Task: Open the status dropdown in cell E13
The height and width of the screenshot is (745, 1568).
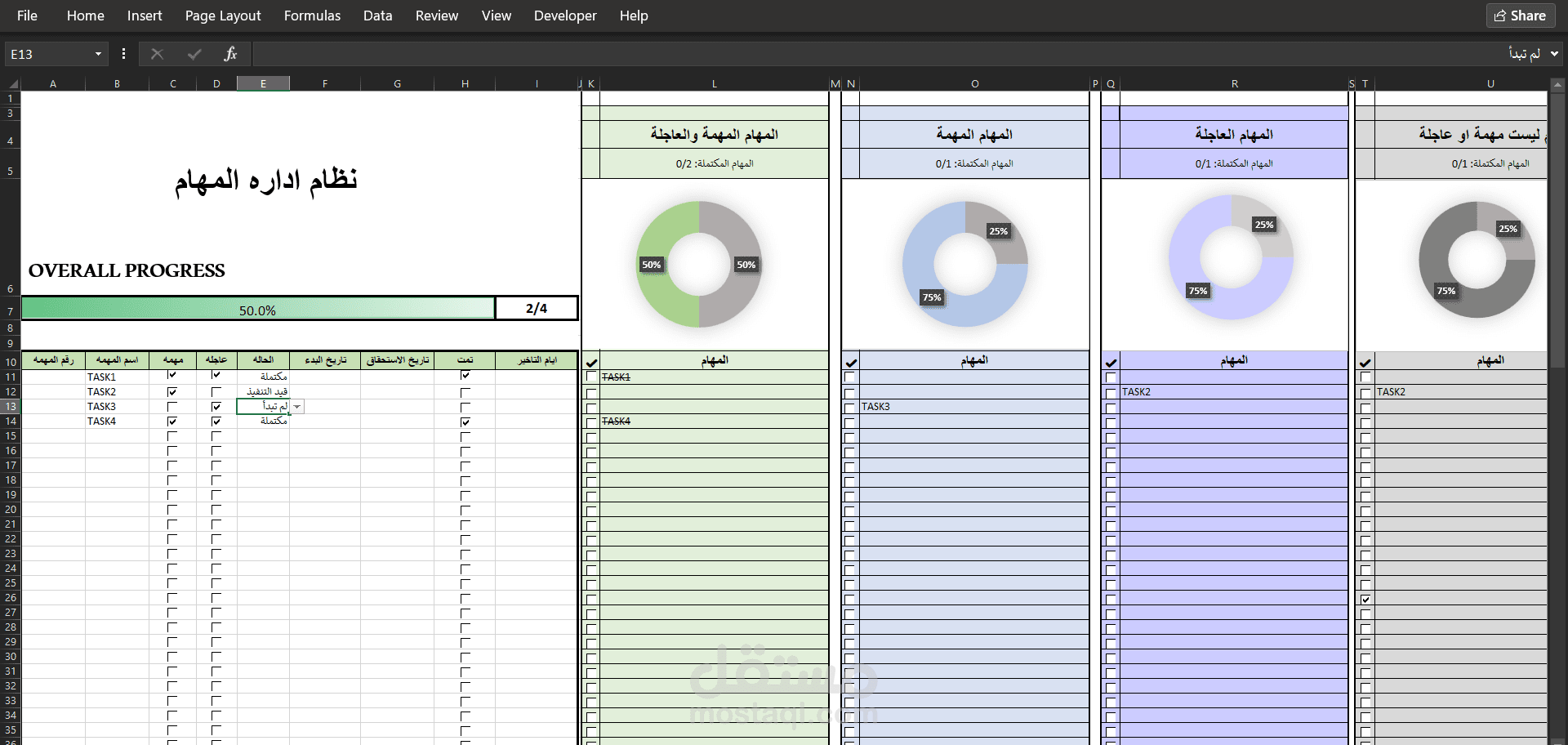Action: 297,406
